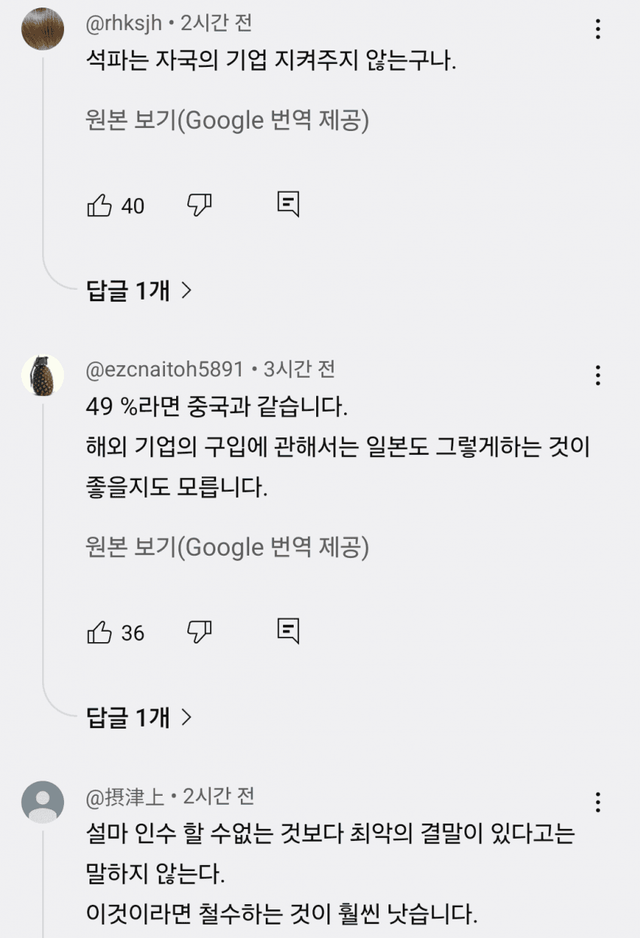This screenshot has height=938, width=640.
Task: Visit the @rhksjh channel username
Action: pos(125,22)
